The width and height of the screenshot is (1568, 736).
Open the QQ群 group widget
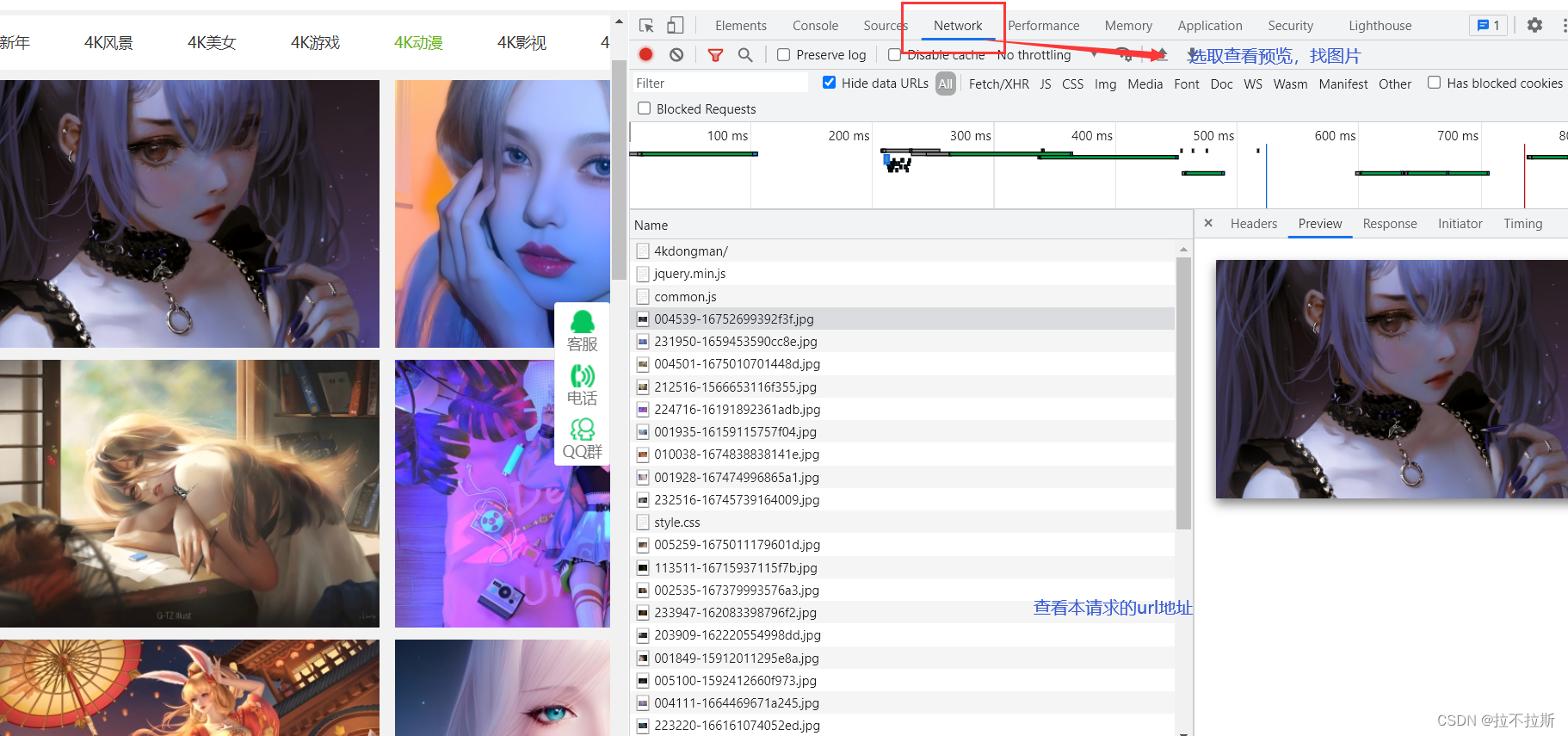(x=583, y=438)
